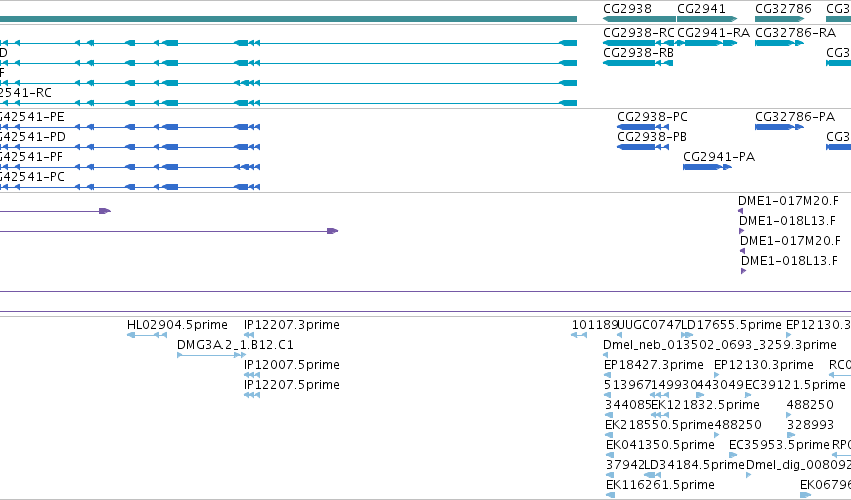This screenshot has height=500, width=851.
Task: Open transcript CG2941-RA
Action: coord(713,33)
